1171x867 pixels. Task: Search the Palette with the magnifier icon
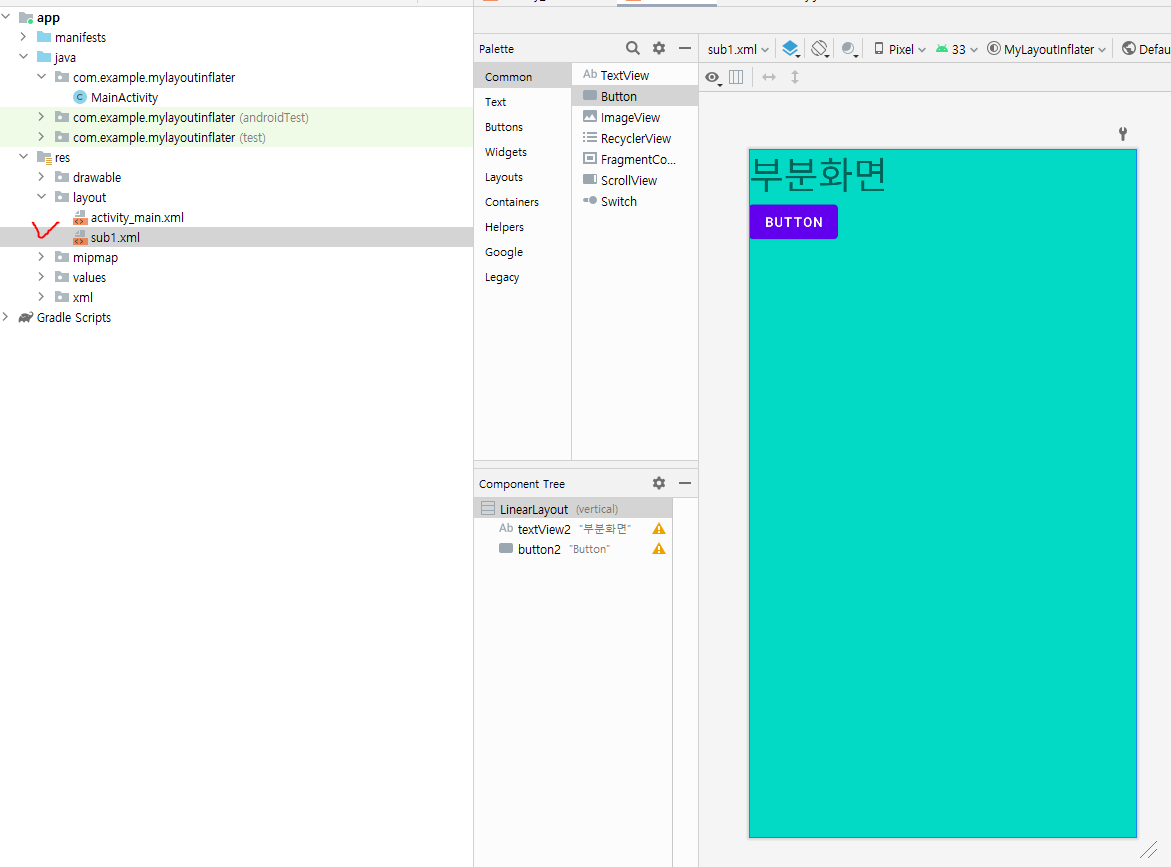pyautogui.click(x=633, y=49)
